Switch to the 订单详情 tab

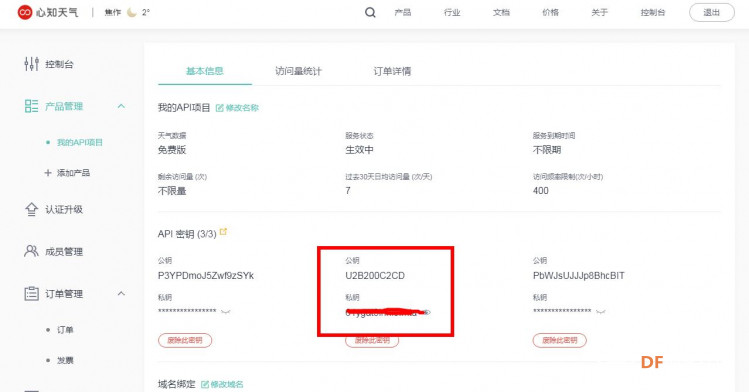tap(392, 71)
